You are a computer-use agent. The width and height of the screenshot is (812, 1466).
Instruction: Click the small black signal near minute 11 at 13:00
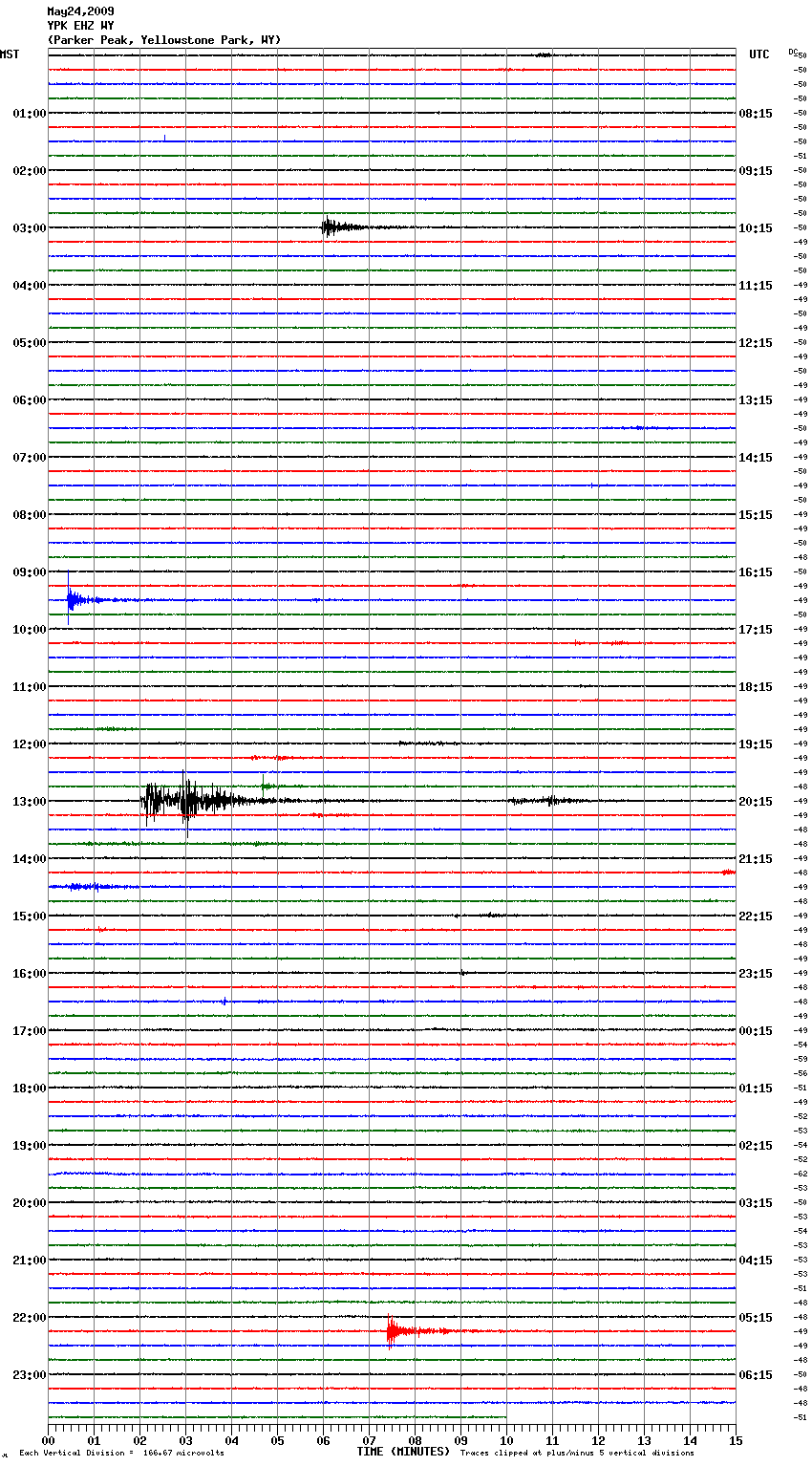coord(549,801)
